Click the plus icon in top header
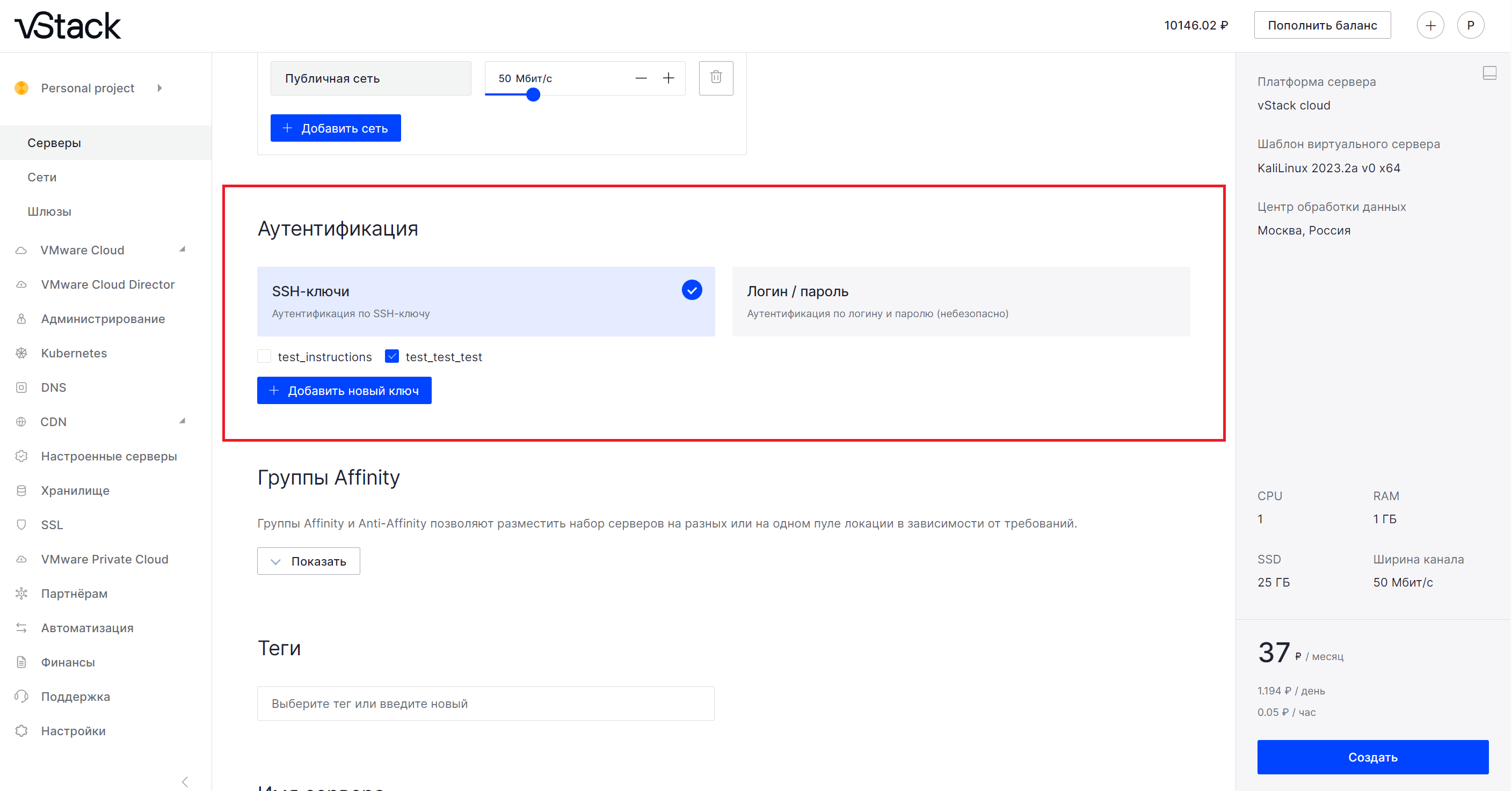The width and height of the screenshot is (1512, 791). coord(1430,25)
